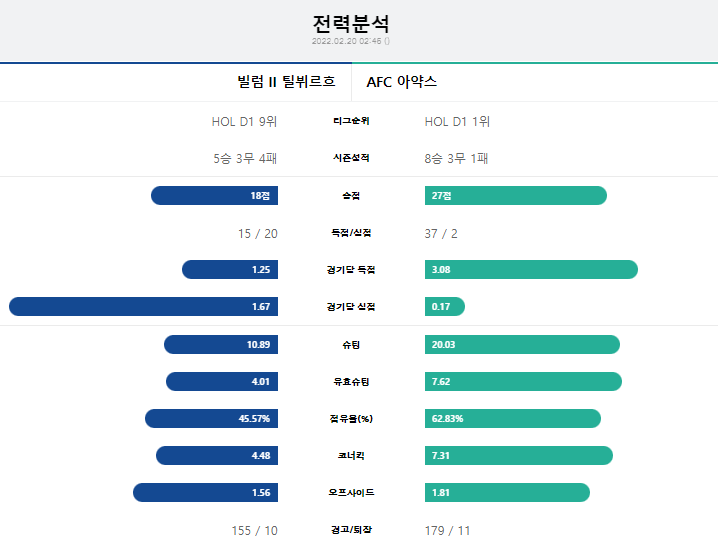Click the green 3.08 goals-per-game bar
The image size is (718, 546).
point(531,270)
